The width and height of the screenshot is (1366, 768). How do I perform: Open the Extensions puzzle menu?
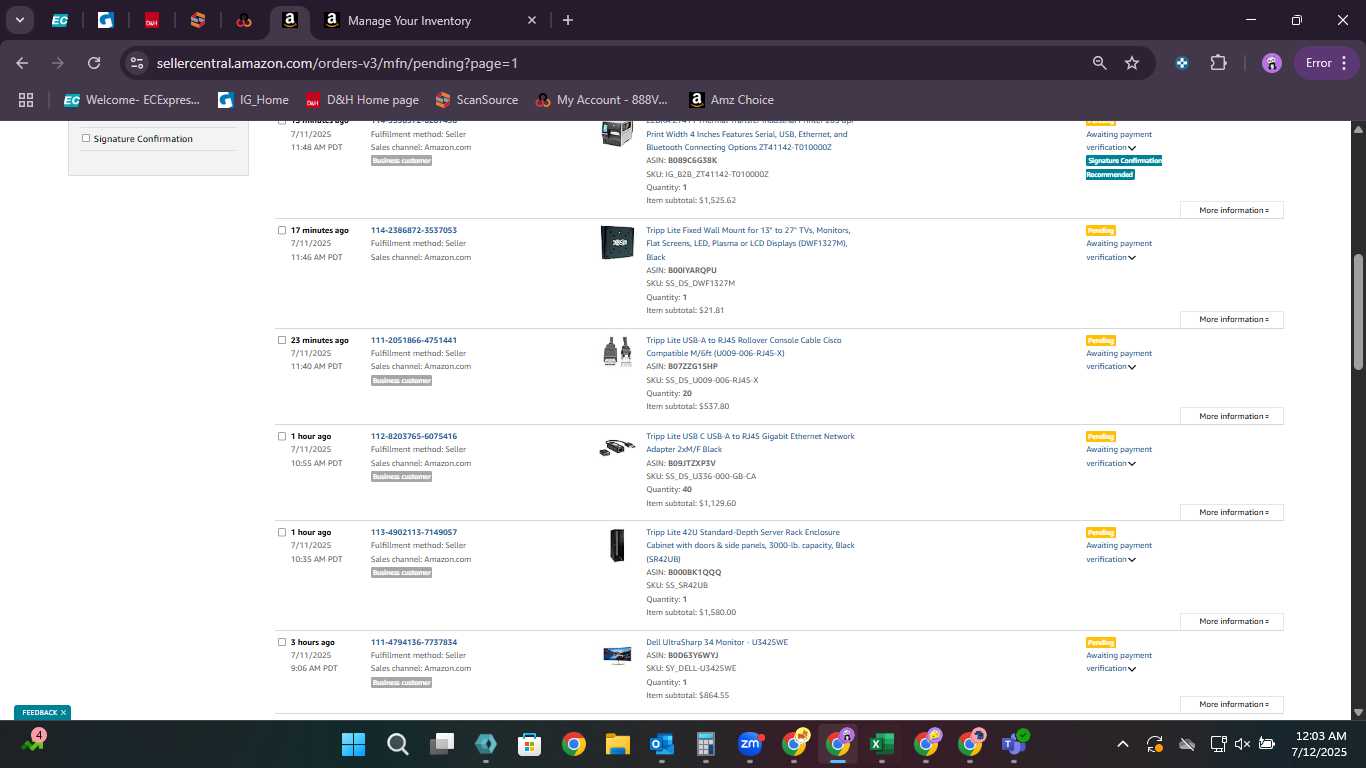(1218, 63)
